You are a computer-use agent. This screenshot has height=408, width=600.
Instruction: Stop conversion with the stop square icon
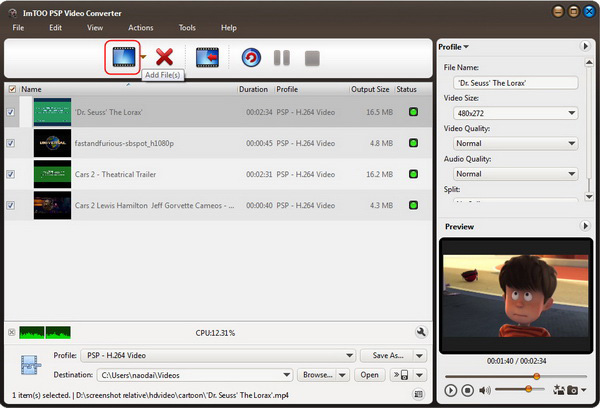(312, 58)
